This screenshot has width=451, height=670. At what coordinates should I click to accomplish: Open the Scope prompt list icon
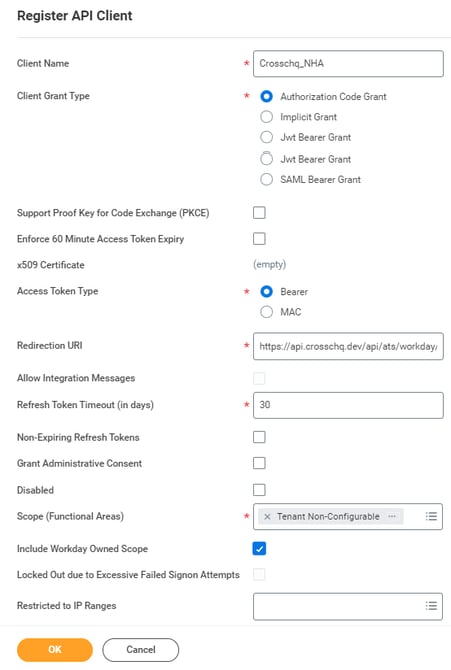(x=431, y=516)
